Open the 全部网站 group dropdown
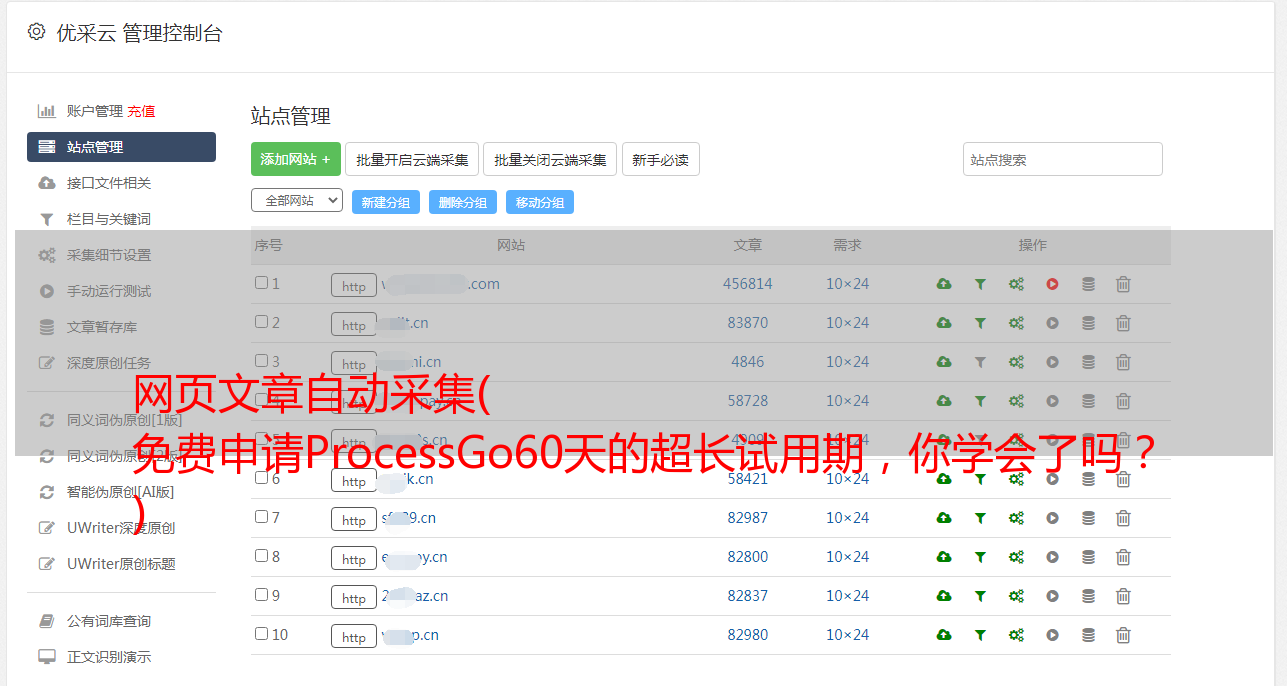 (297, 201)
